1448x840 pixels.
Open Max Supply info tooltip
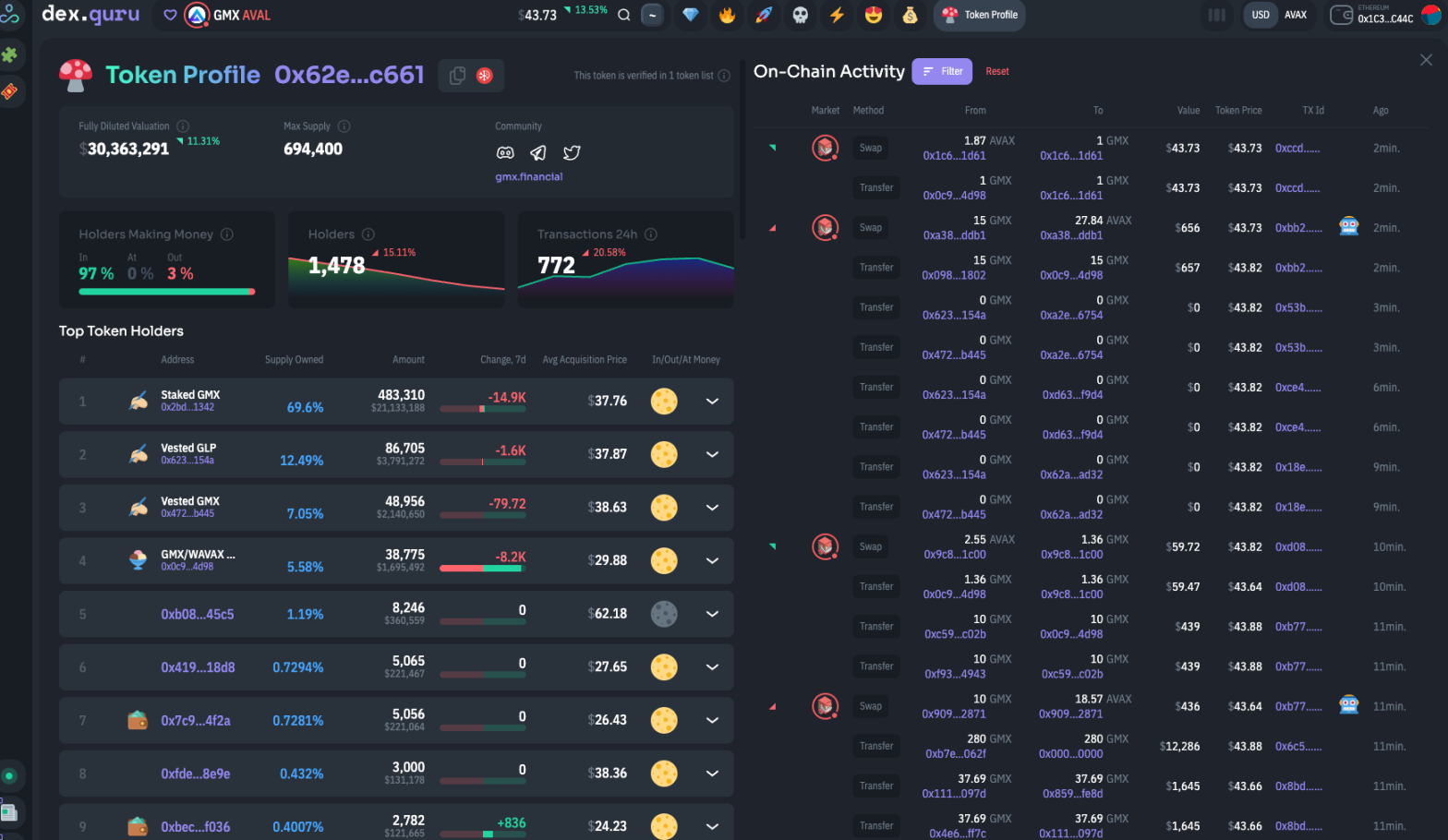coord(344,126)
